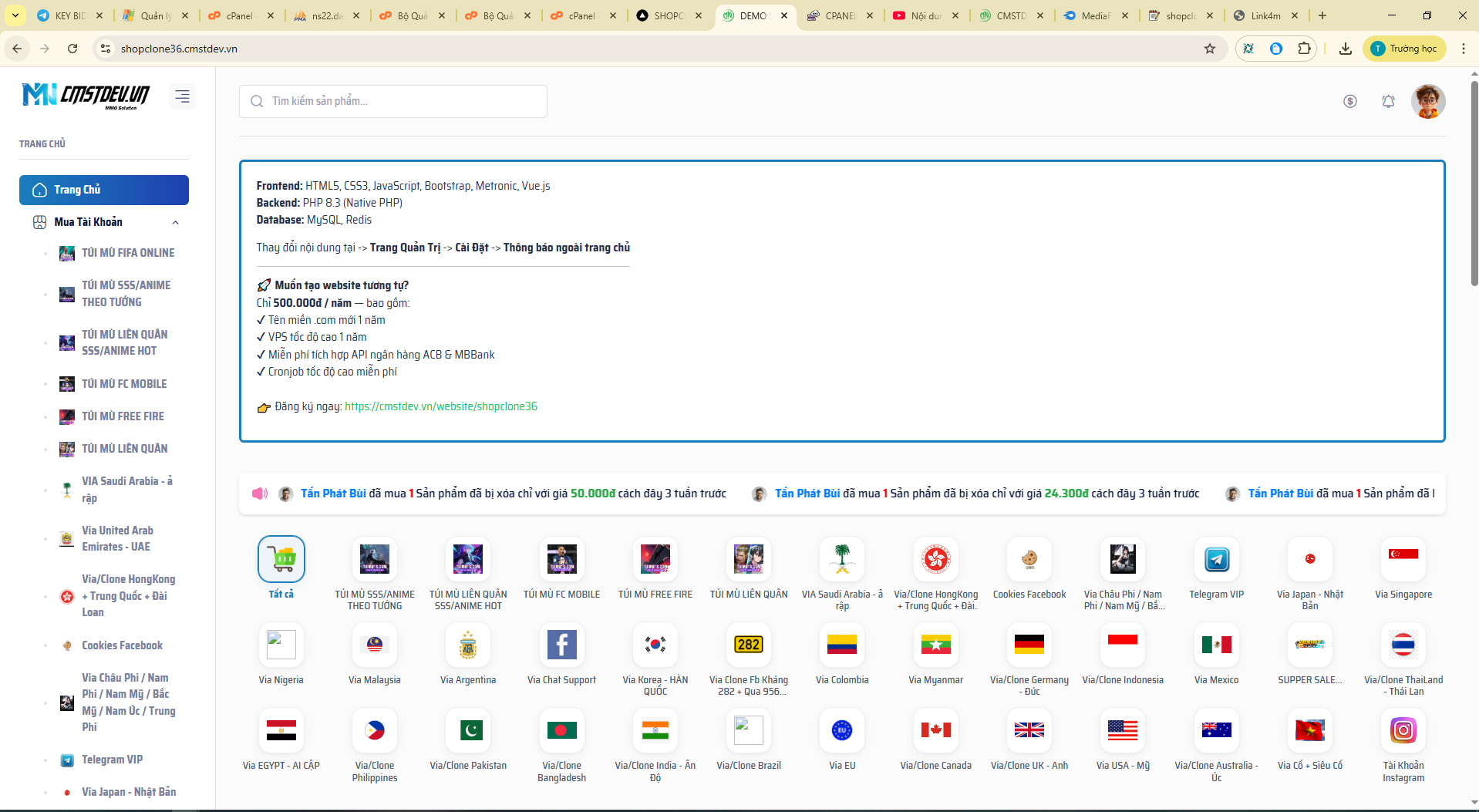Open TÚI MÙ FREE FIRE in sidebar
The width and height of the screenshot is (1479, 812).
(123, 416)
